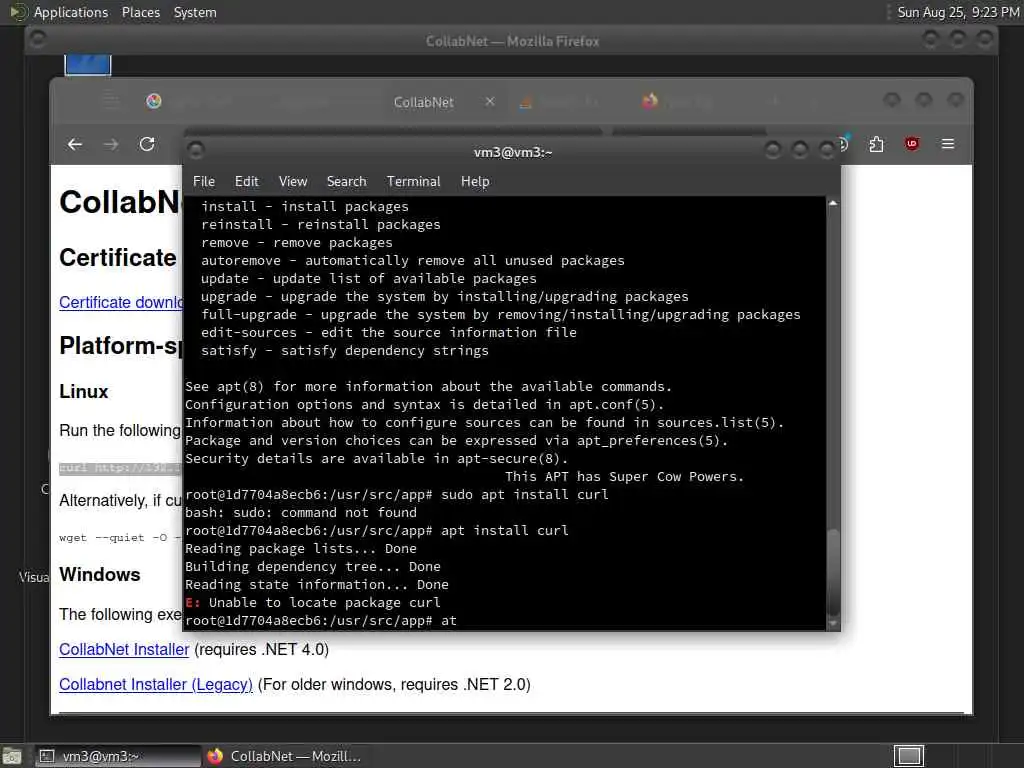Select the tab with the Firefox logo favicon

click(650, 101)
